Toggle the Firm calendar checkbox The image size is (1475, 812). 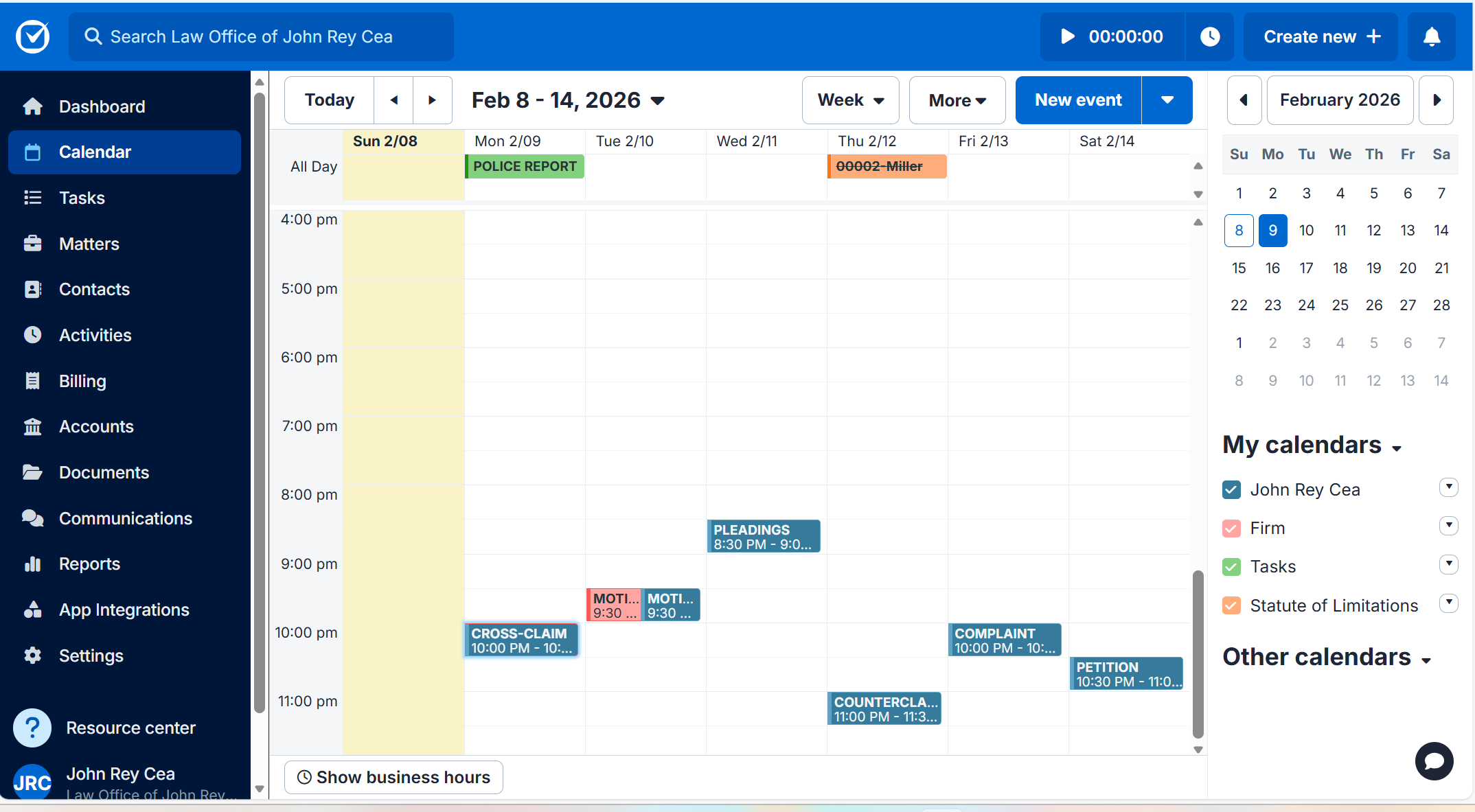tap(1232, 529)
